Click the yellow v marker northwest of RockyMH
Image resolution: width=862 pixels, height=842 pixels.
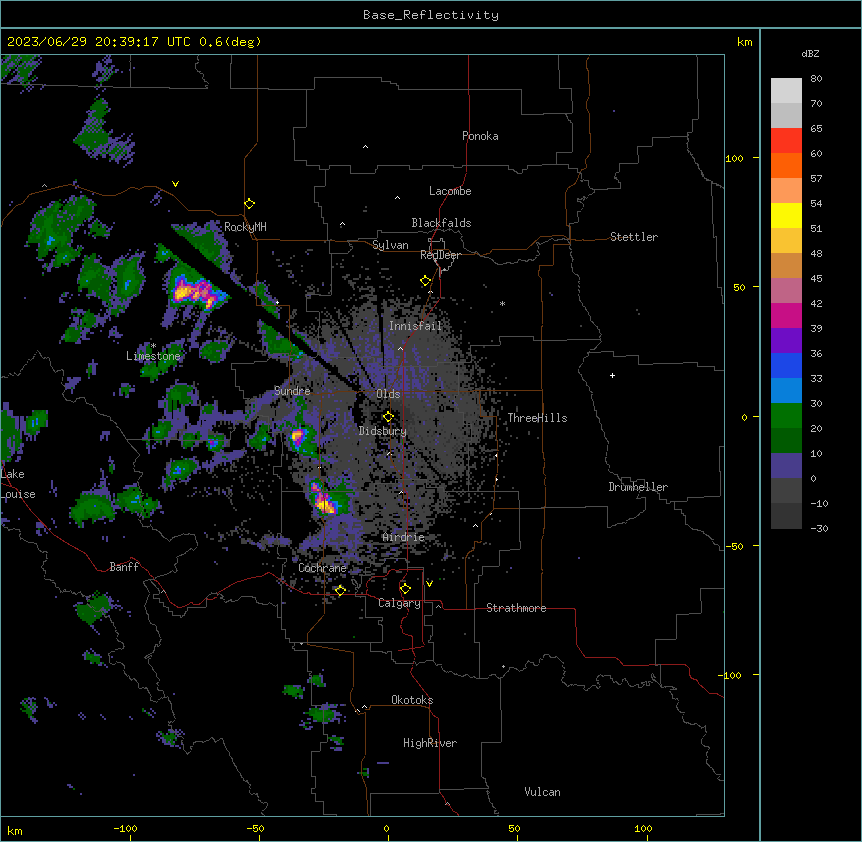click(x=175, y=184)
